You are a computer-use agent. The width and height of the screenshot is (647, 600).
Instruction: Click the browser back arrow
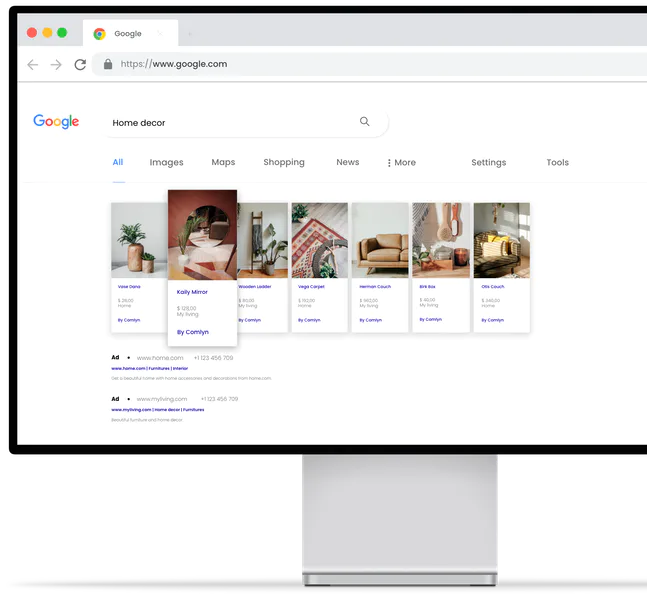(x=32, y=64)
